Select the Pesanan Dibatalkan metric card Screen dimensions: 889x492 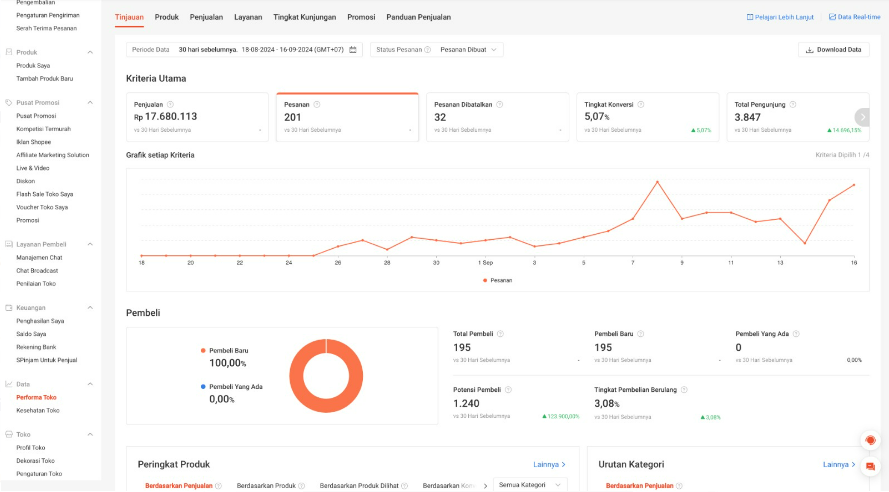click(x=496, y=117)
